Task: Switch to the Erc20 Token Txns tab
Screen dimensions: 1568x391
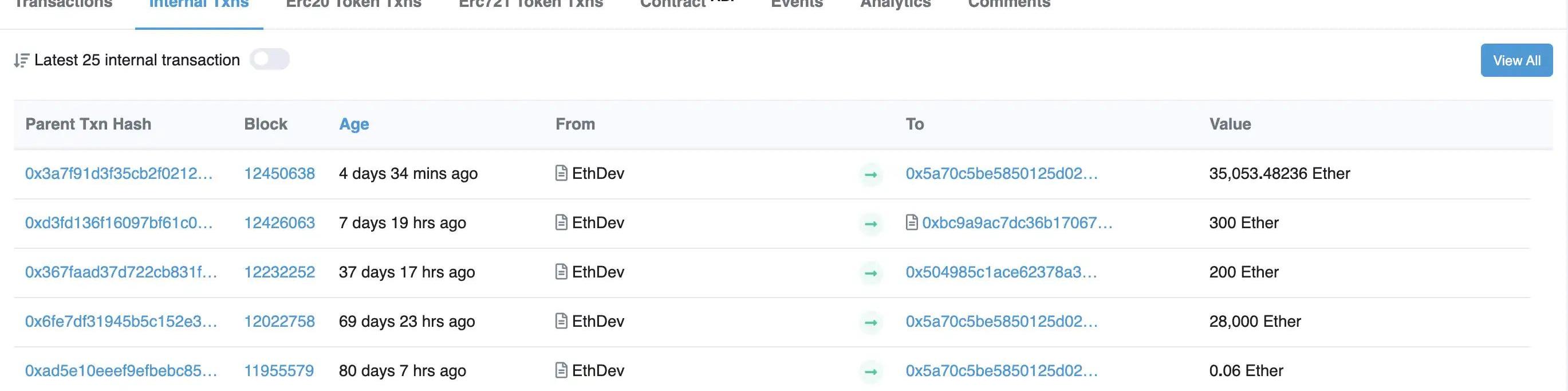Action: pyautogui.click(x=353, y=5)
